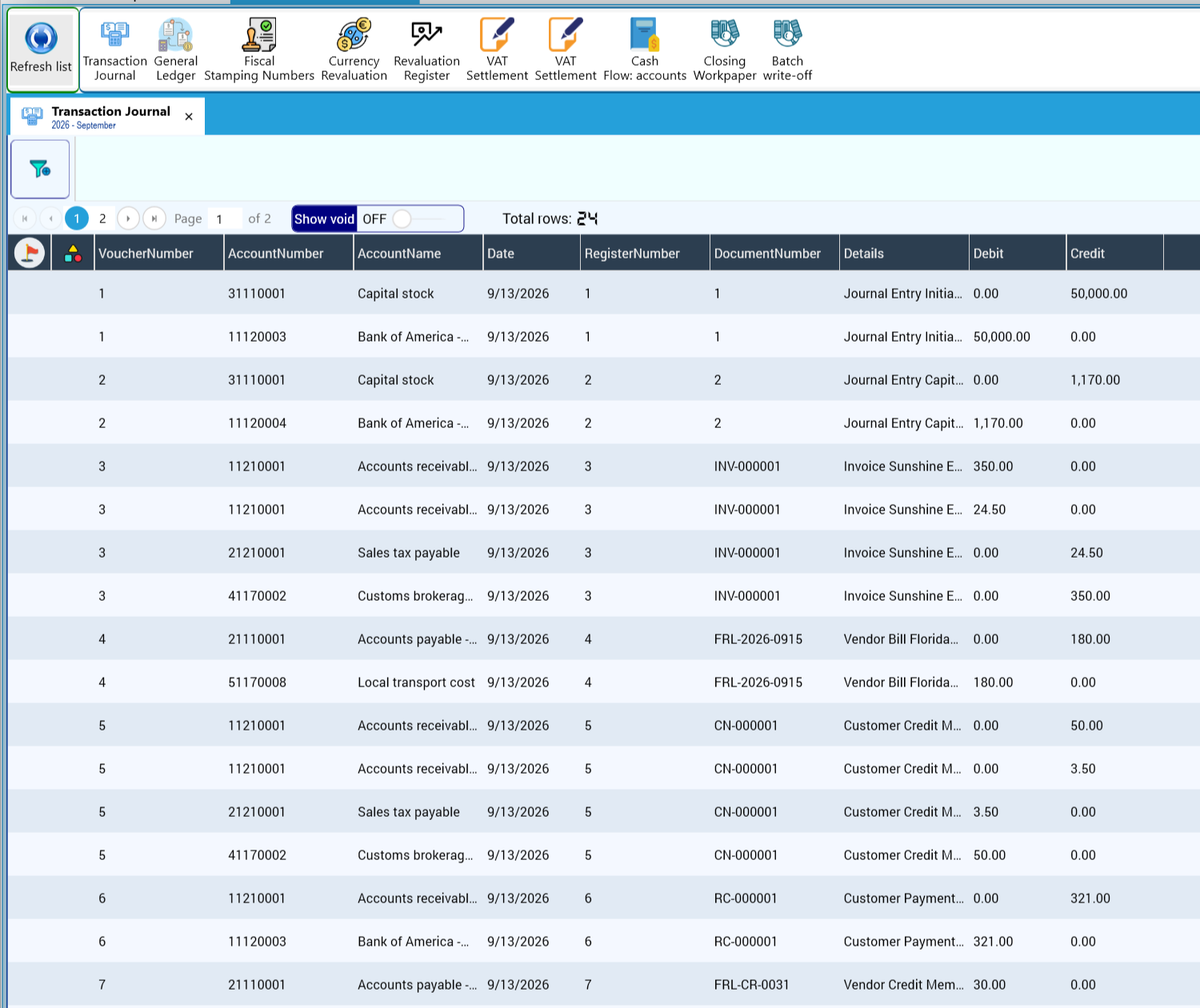Image resolution: width=1200 pixels, height=1008 pixels.
Task: Advance to the next page arrow
Action: click(128, 218)
